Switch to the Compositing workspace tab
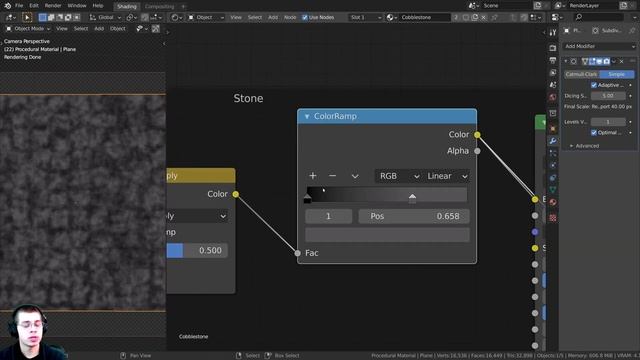Viewport: 640px width, 360px height. pyautogui.click(x=160, y=6)
